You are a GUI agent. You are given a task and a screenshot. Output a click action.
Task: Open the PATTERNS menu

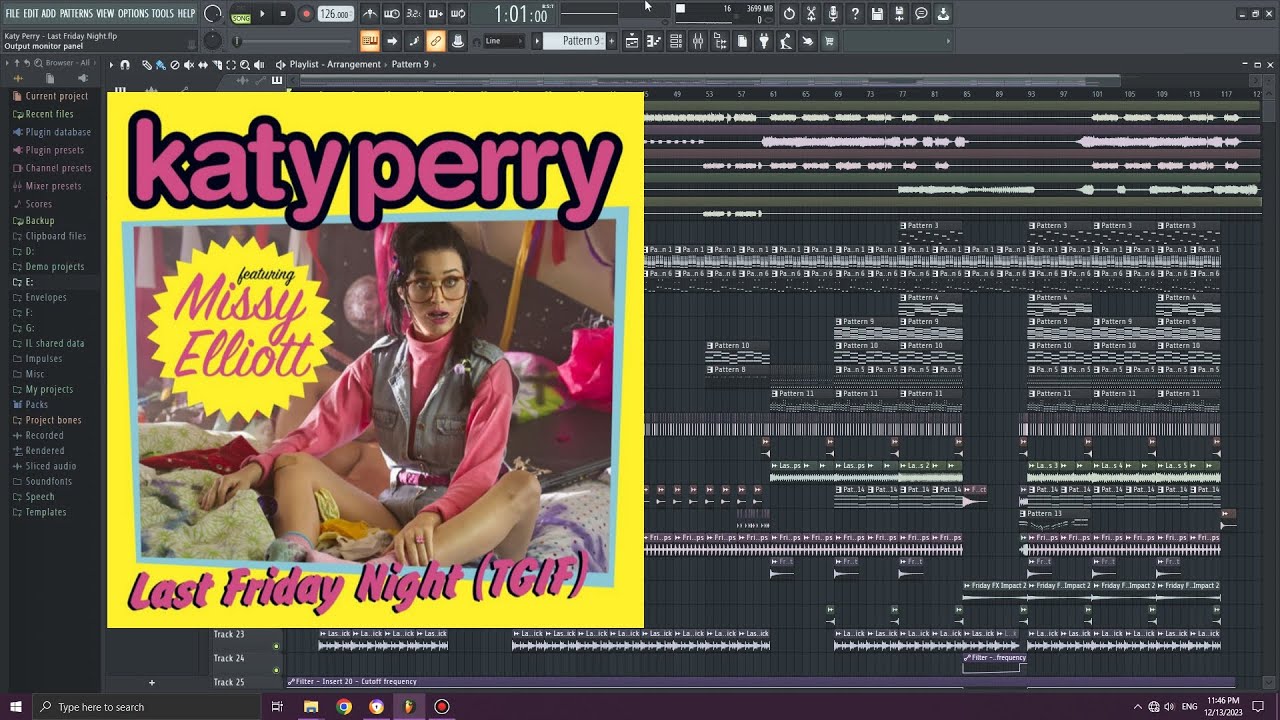click(76, 13)
